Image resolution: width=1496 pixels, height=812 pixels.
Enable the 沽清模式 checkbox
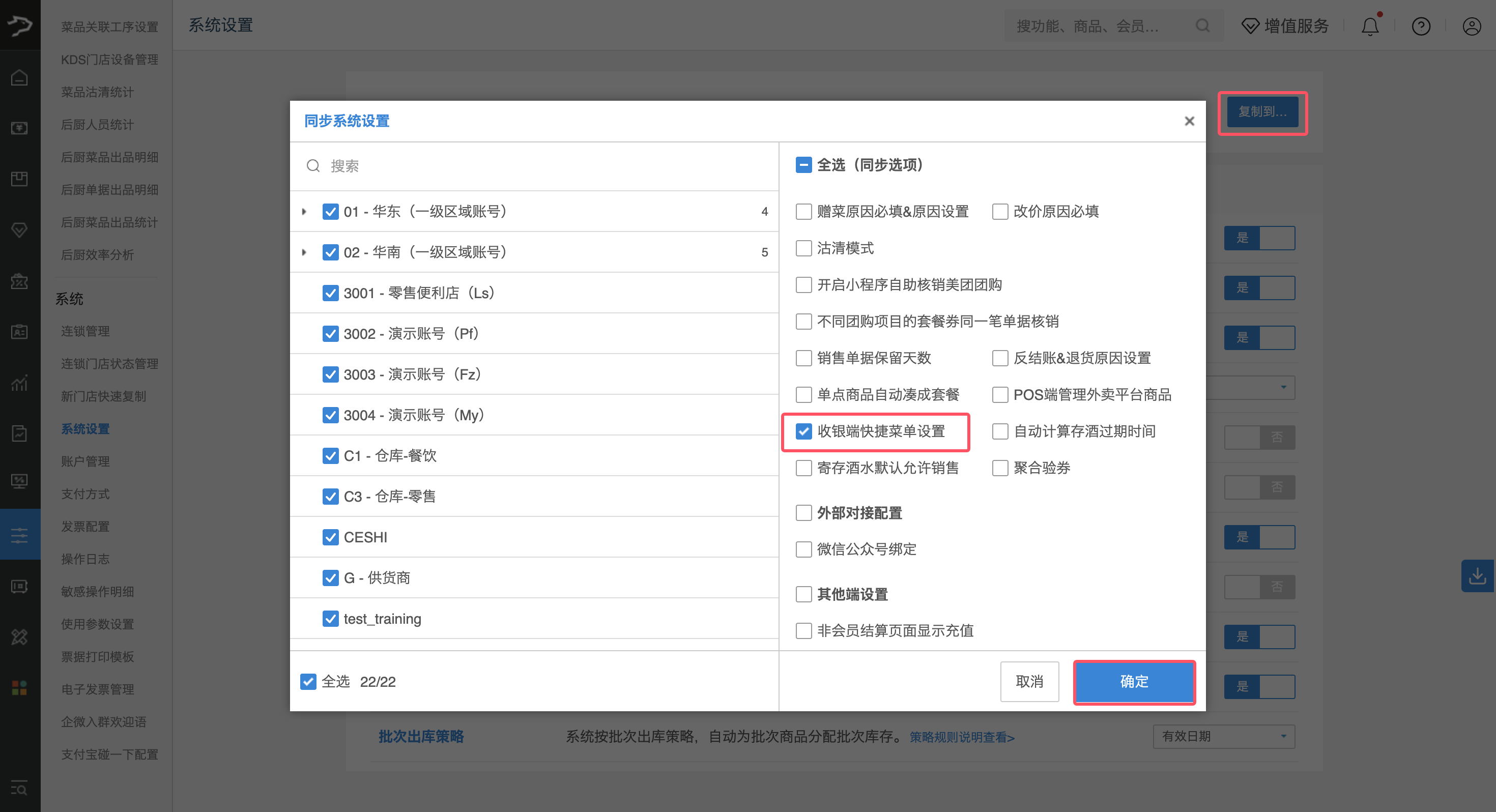coord(804,248)
